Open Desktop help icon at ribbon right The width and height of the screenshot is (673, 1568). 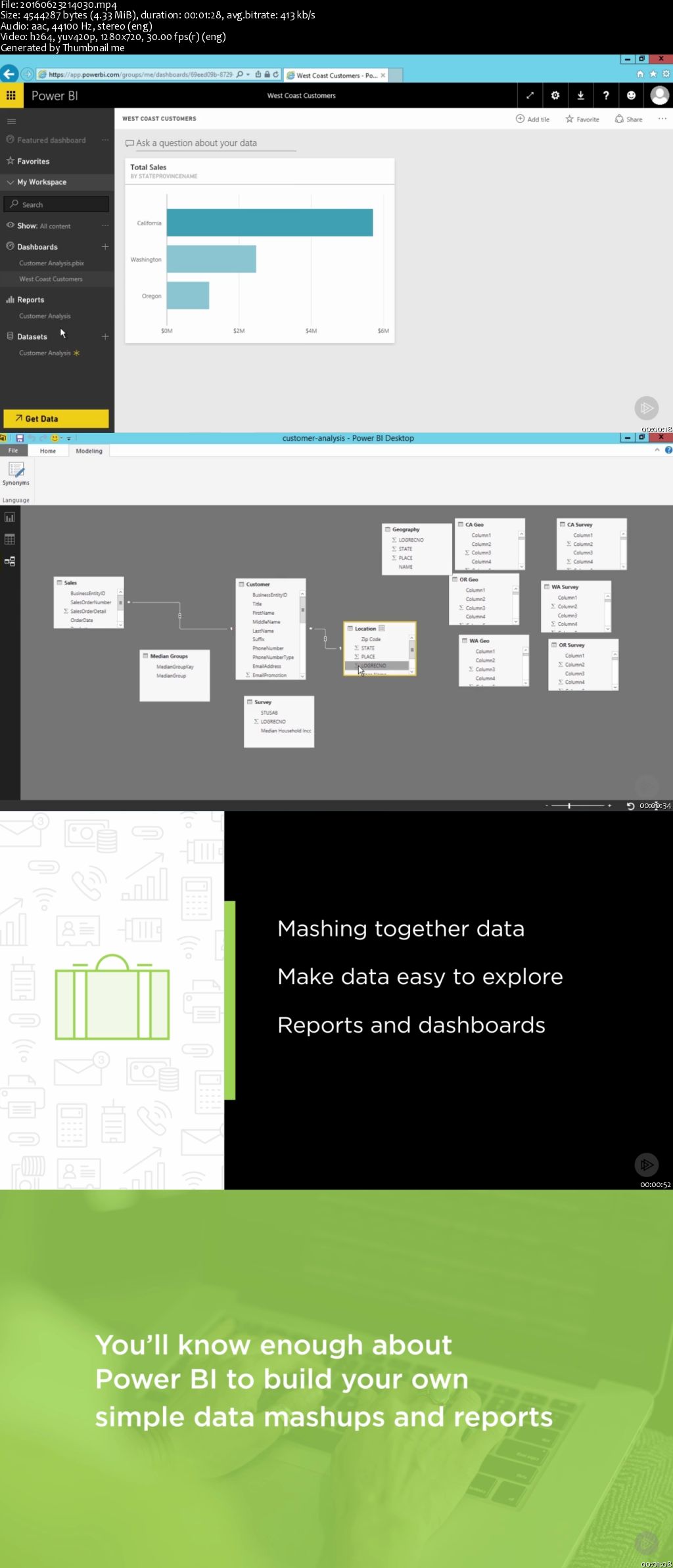pyautogui.click(x=668, y=450)
